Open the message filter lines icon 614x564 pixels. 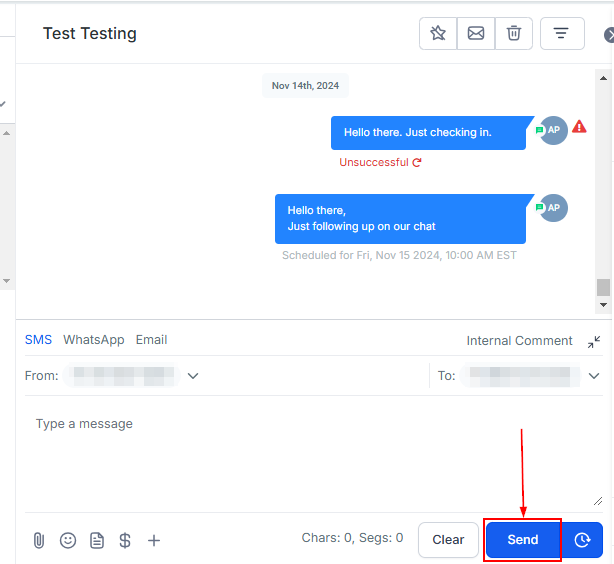(562, 33)
